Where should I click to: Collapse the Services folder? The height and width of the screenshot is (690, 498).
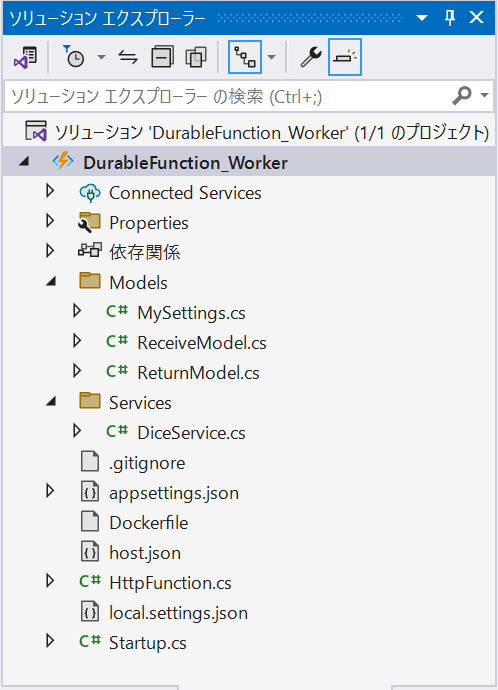tap(51, 402)
